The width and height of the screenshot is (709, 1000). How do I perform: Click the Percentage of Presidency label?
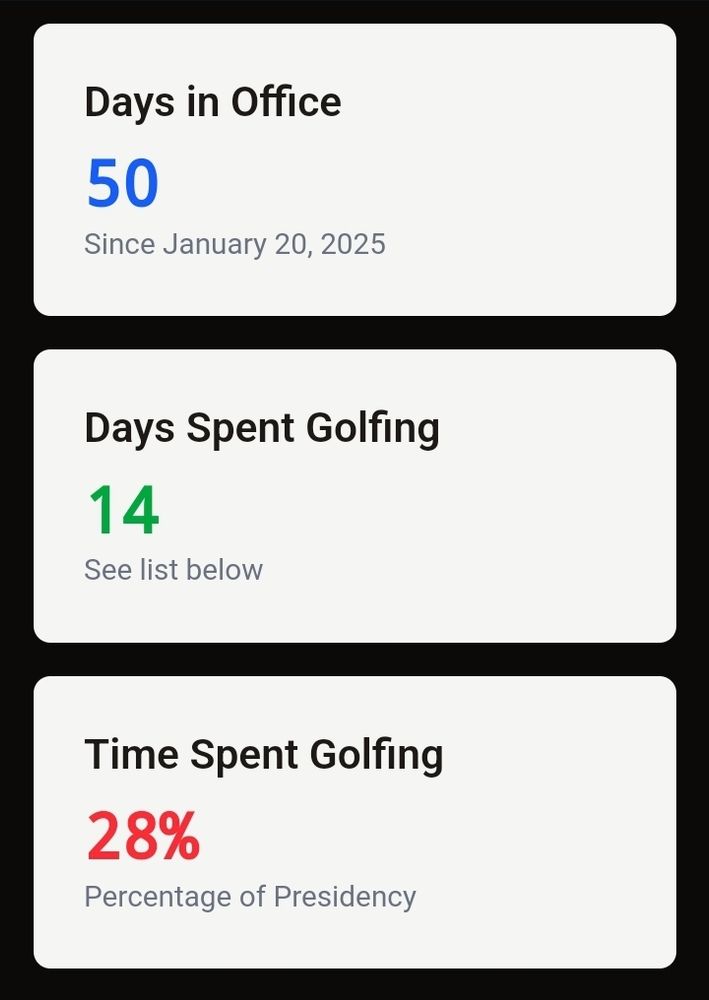point(250,896)
